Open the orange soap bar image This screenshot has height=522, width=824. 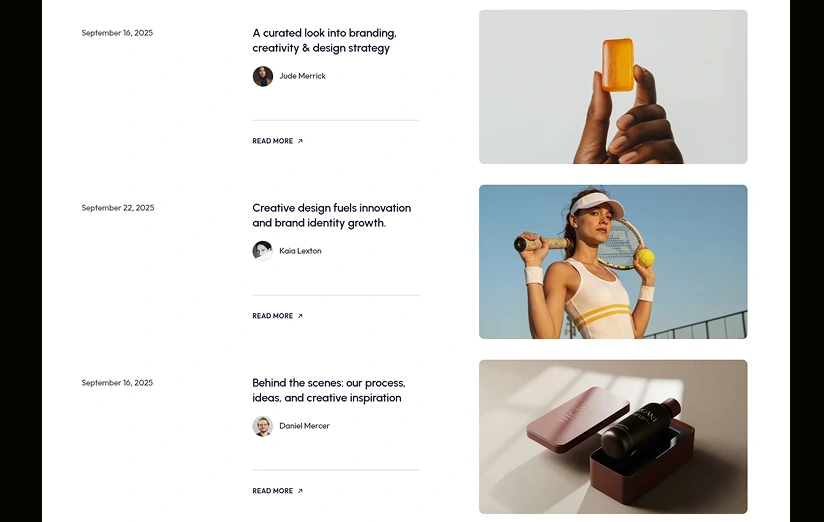click(613, 87)
